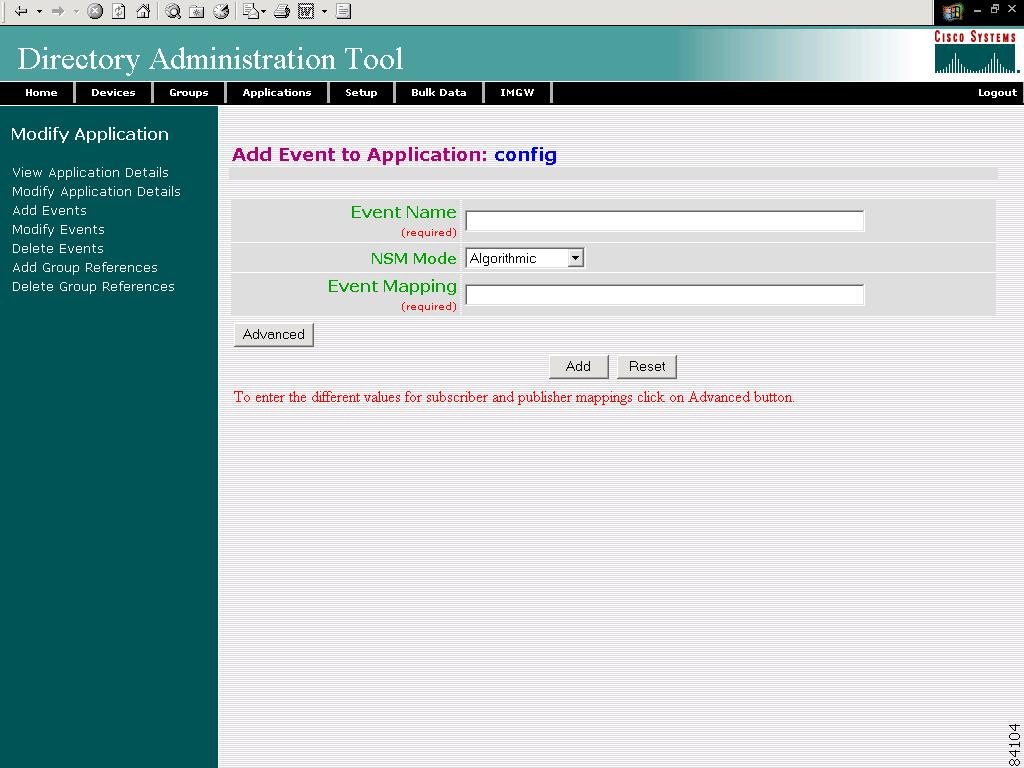
Task: Open the History clock icon
Action: coord(222,12)
